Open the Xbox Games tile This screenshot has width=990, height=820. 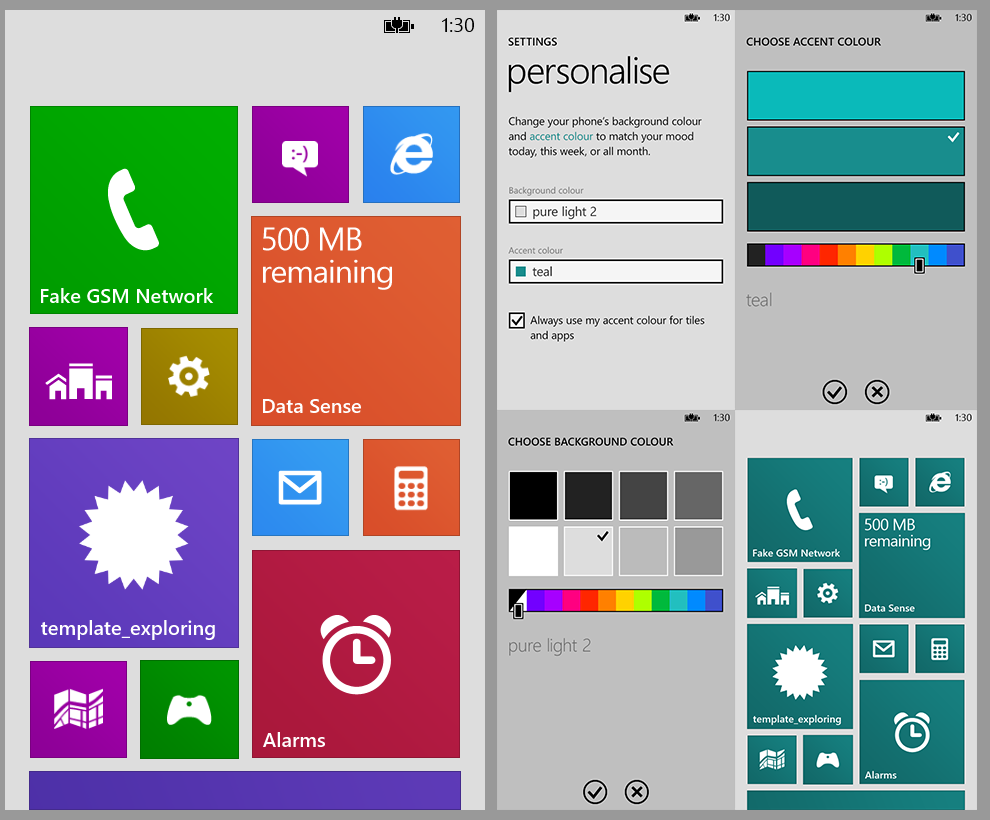[189, 709]
